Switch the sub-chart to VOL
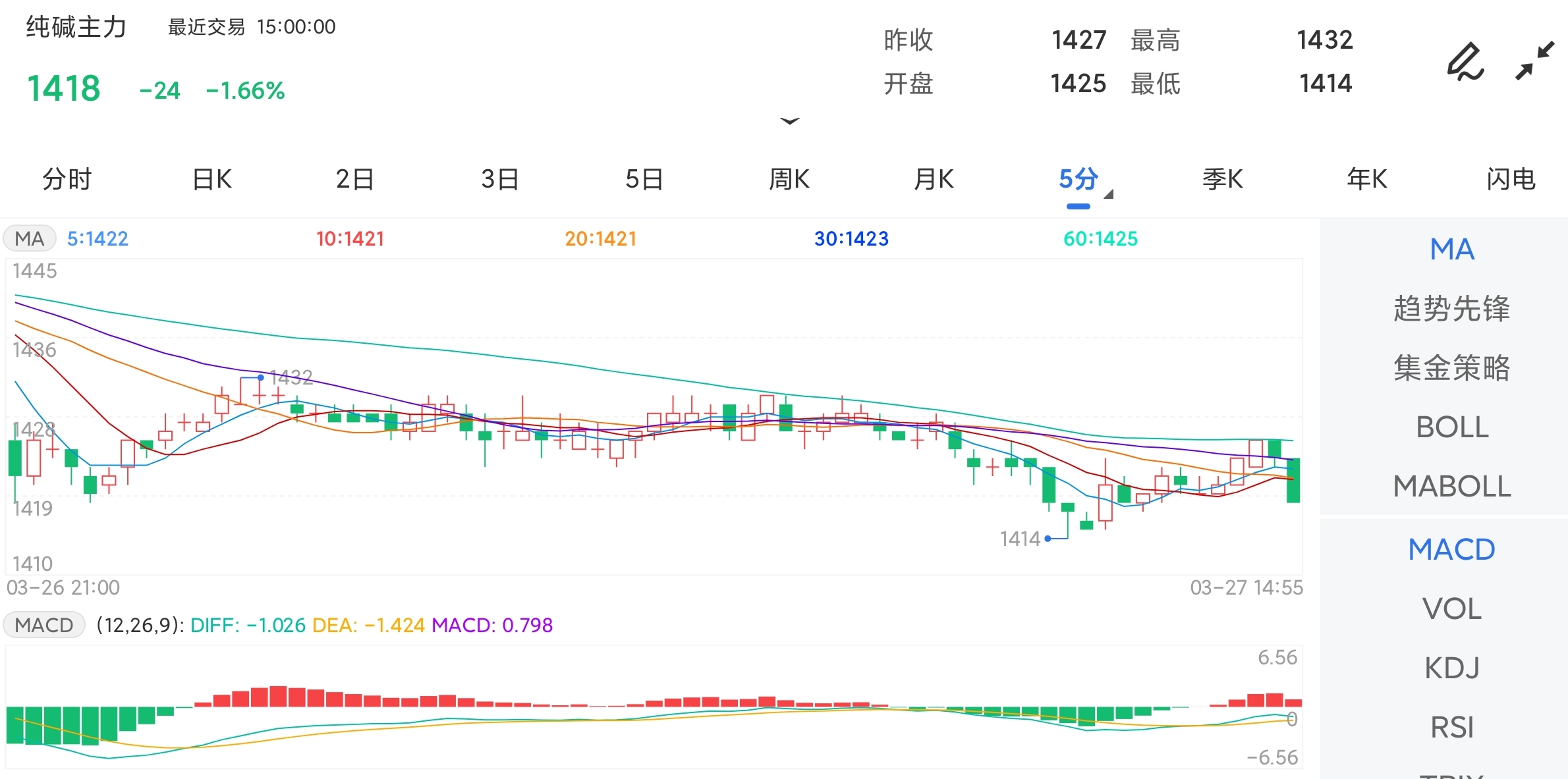 (1452, 608)
